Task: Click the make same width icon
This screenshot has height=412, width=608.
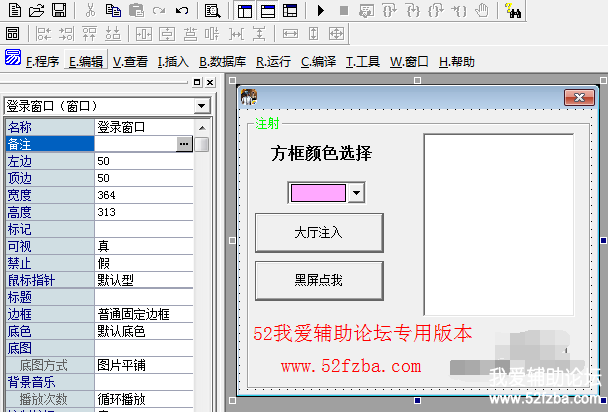Action: coord(290,34)
